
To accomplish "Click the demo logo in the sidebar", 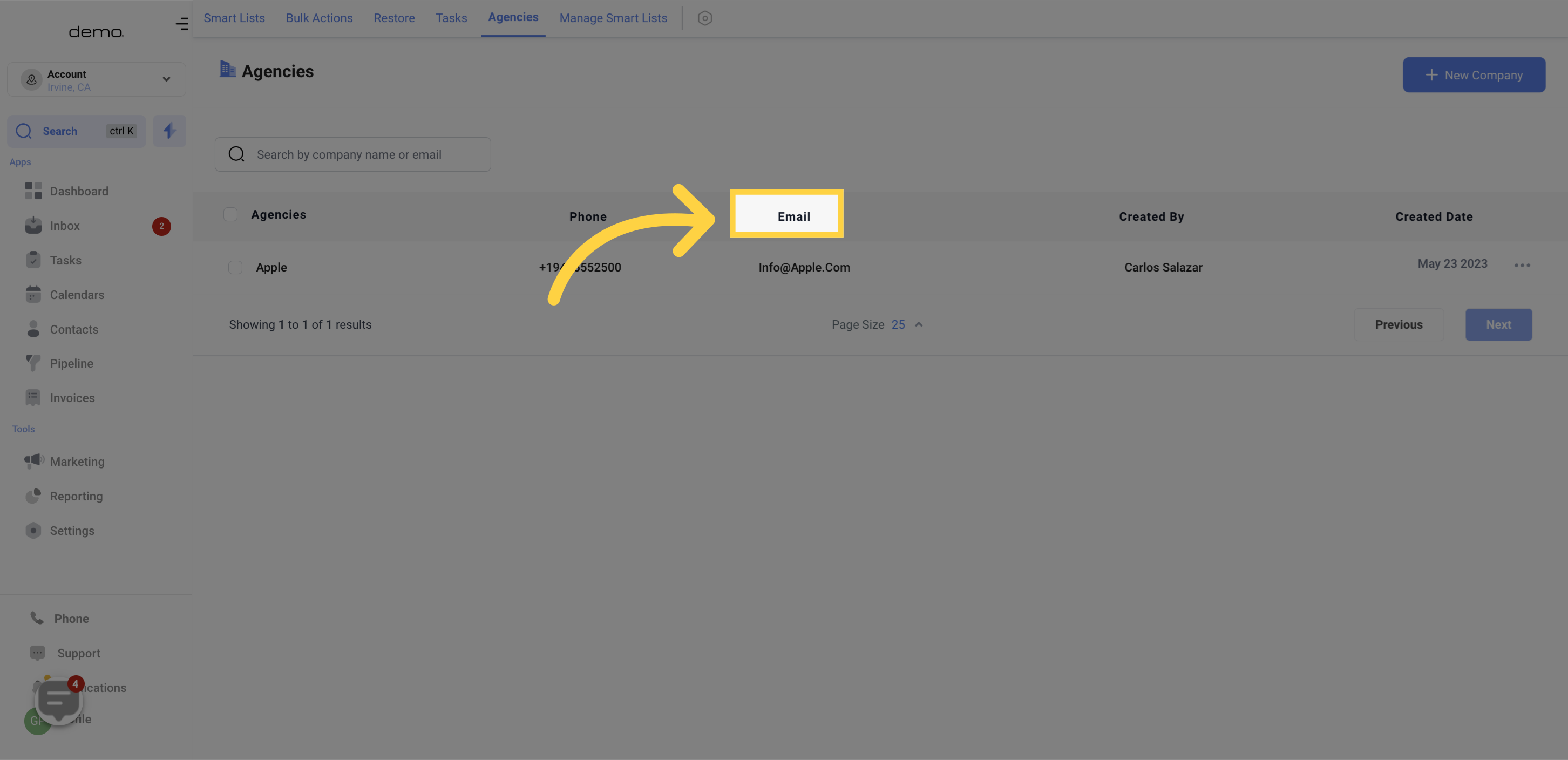I will [x=96, y=32].
